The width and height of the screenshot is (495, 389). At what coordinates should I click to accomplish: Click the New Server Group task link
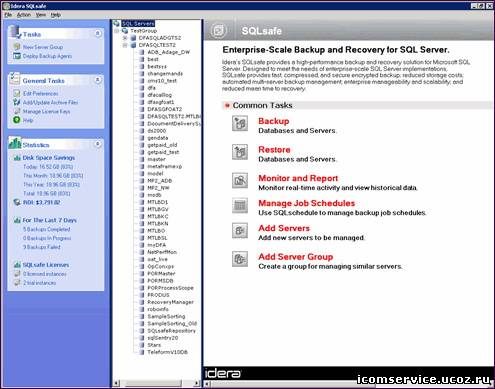(43, 47)
